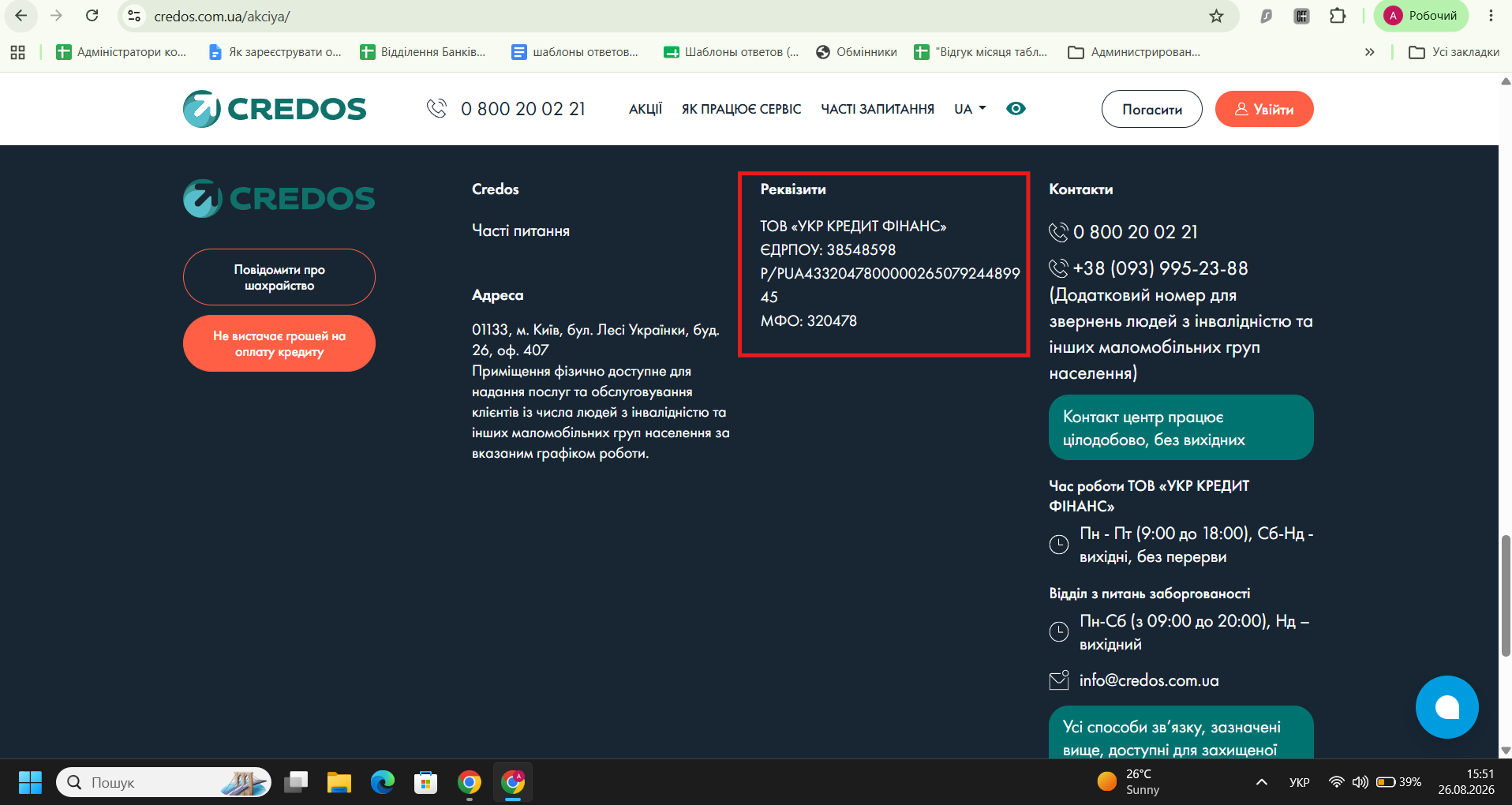Switch the УКР keyboard language
This screenshot has height=805, width=1512.
tap(1299, 782)
